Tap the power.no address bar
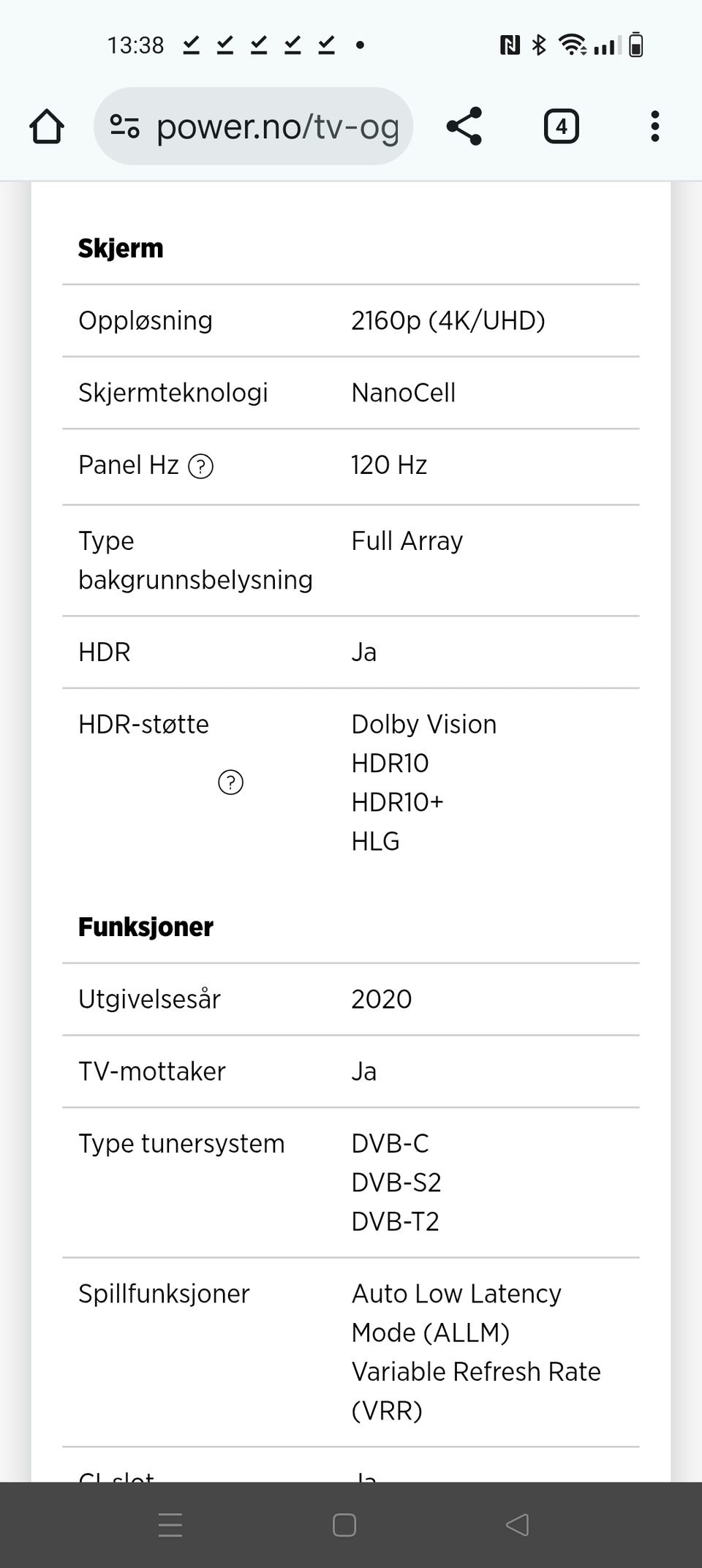This screenshot has height=1568, width=702. (x=278, y=127)
